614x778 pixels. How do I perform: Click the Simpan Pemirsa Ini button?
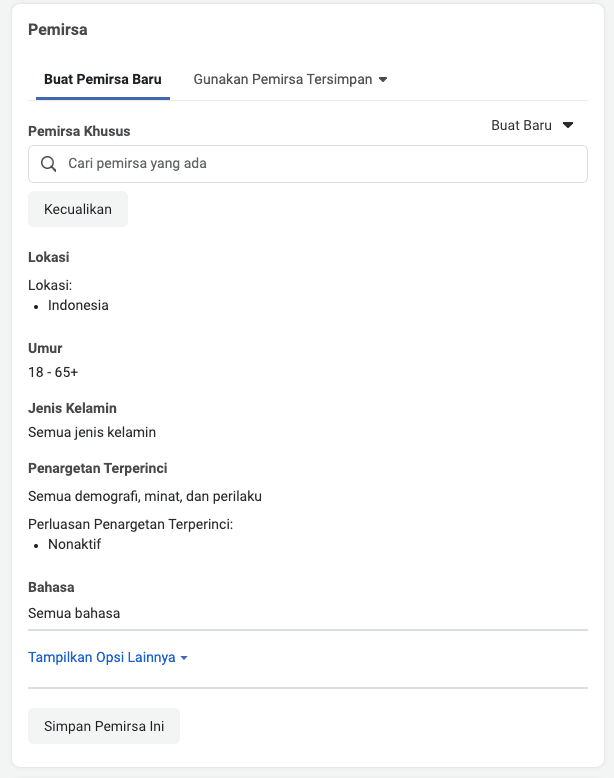click(104, 726)
